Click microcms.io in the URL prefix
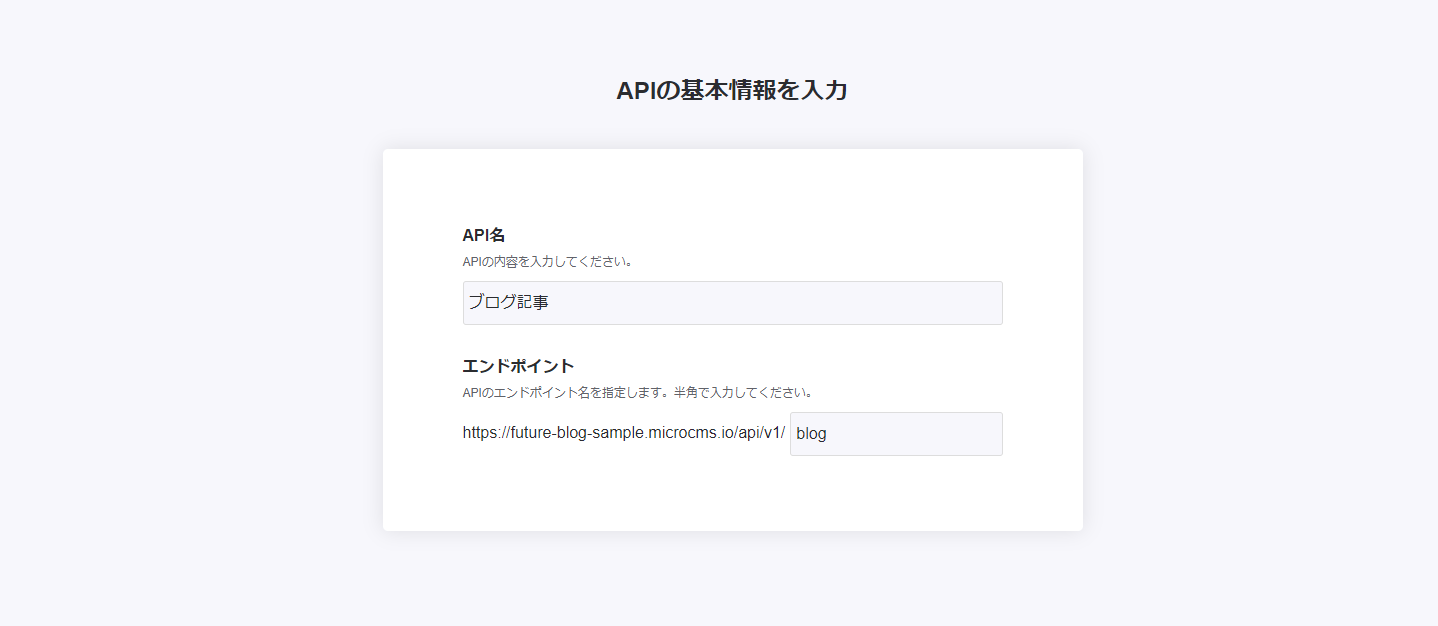 coord(688,433)
